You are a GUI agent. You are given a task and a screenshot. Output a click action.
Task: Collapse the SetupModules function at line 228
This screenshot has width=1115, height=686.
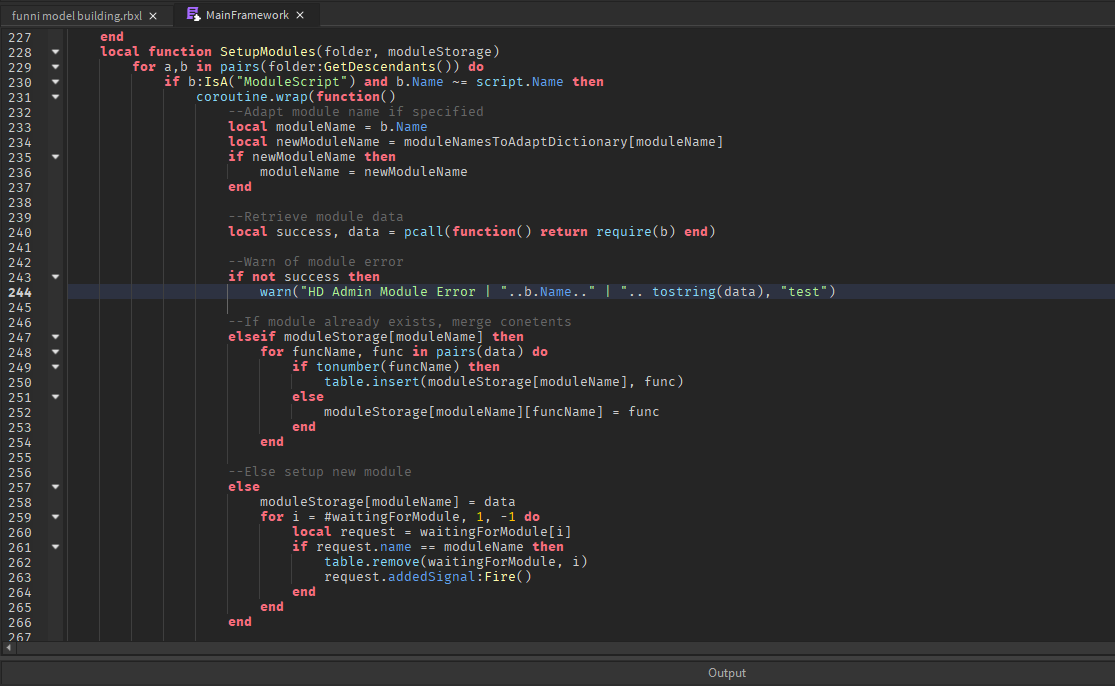55,51
